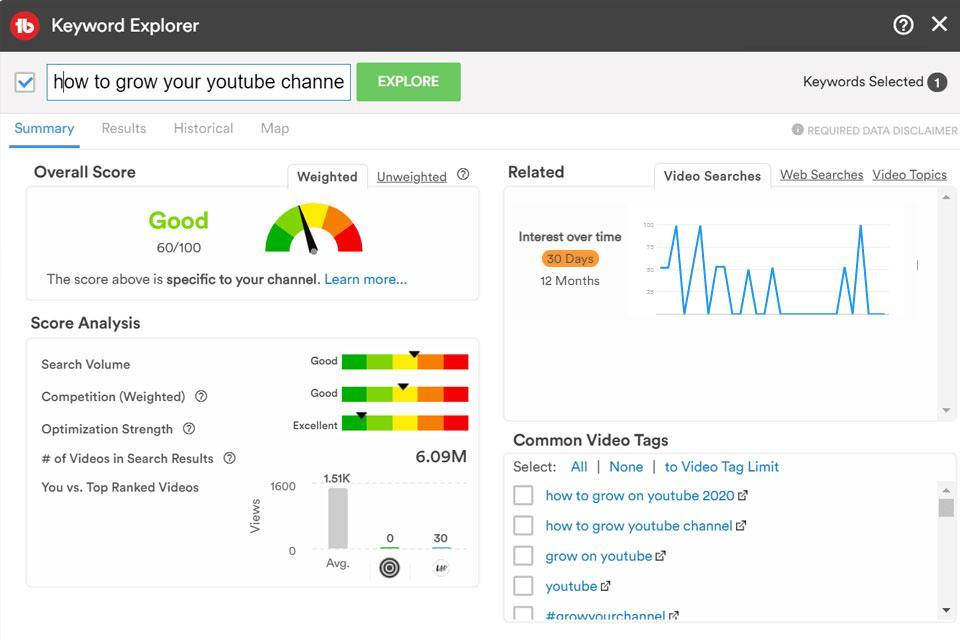960x640 pixels.
Task: Open the help question mark icon in header
Action: click(903, 25)
